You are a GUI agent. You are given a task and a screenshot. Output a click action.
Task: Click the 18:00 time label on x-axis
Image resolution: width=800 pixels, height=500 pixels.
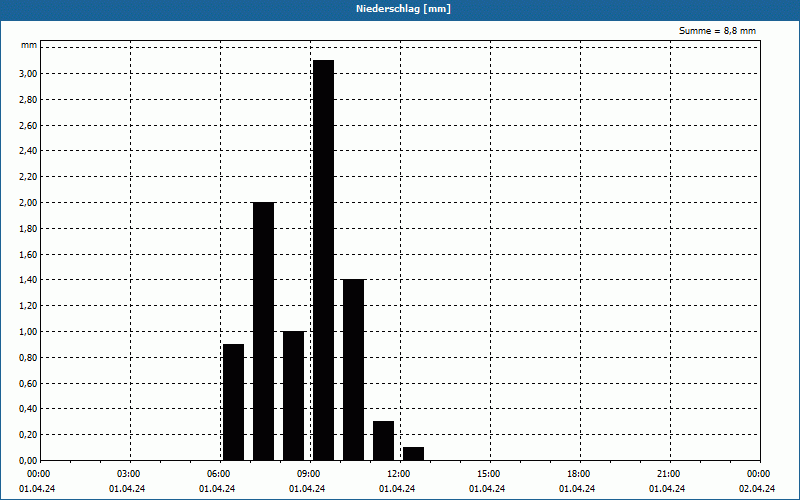578,474
